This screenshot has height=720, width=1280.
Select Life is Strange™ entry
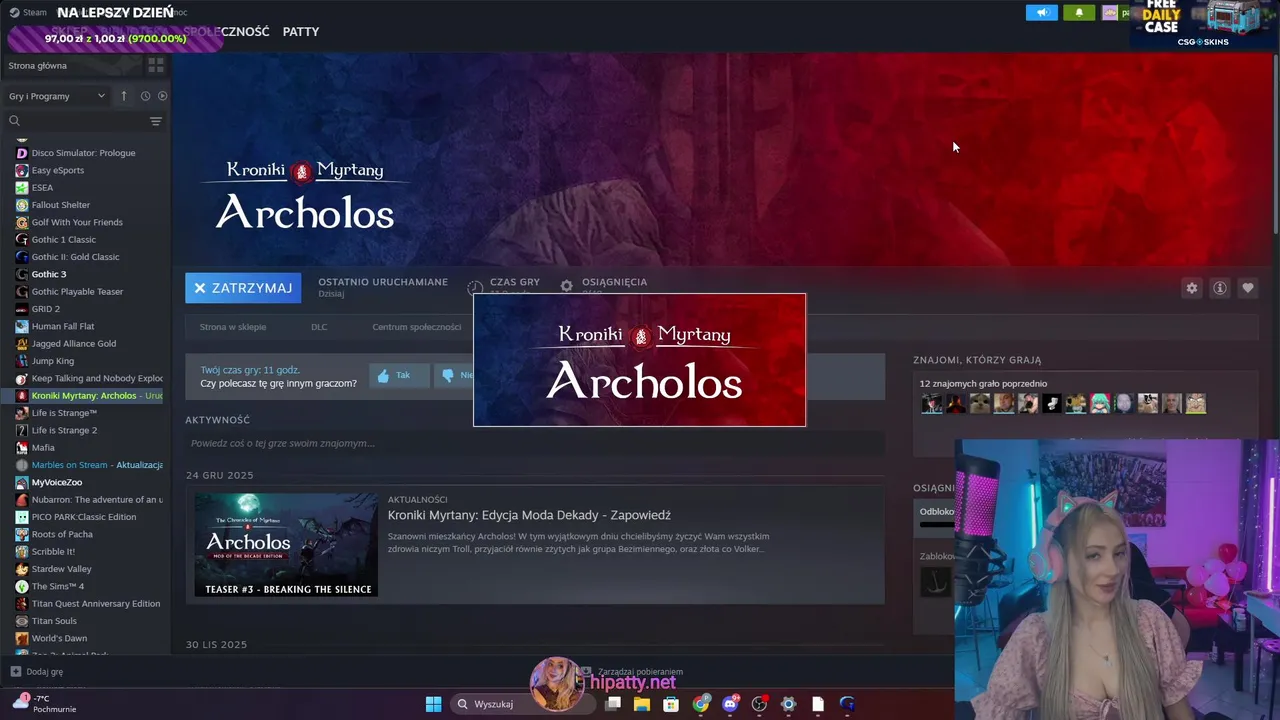point(64,413)
